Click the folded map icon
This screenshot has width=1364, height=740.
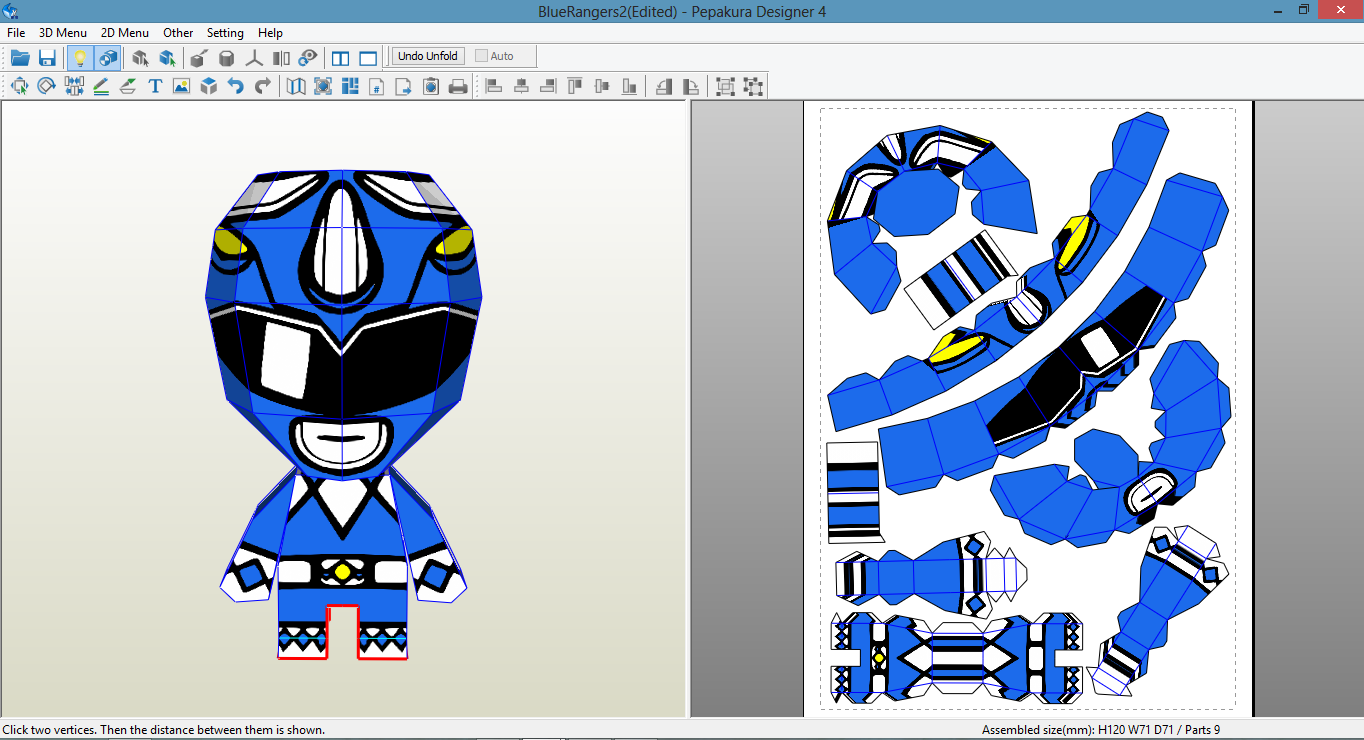click(x=296, y=86)
